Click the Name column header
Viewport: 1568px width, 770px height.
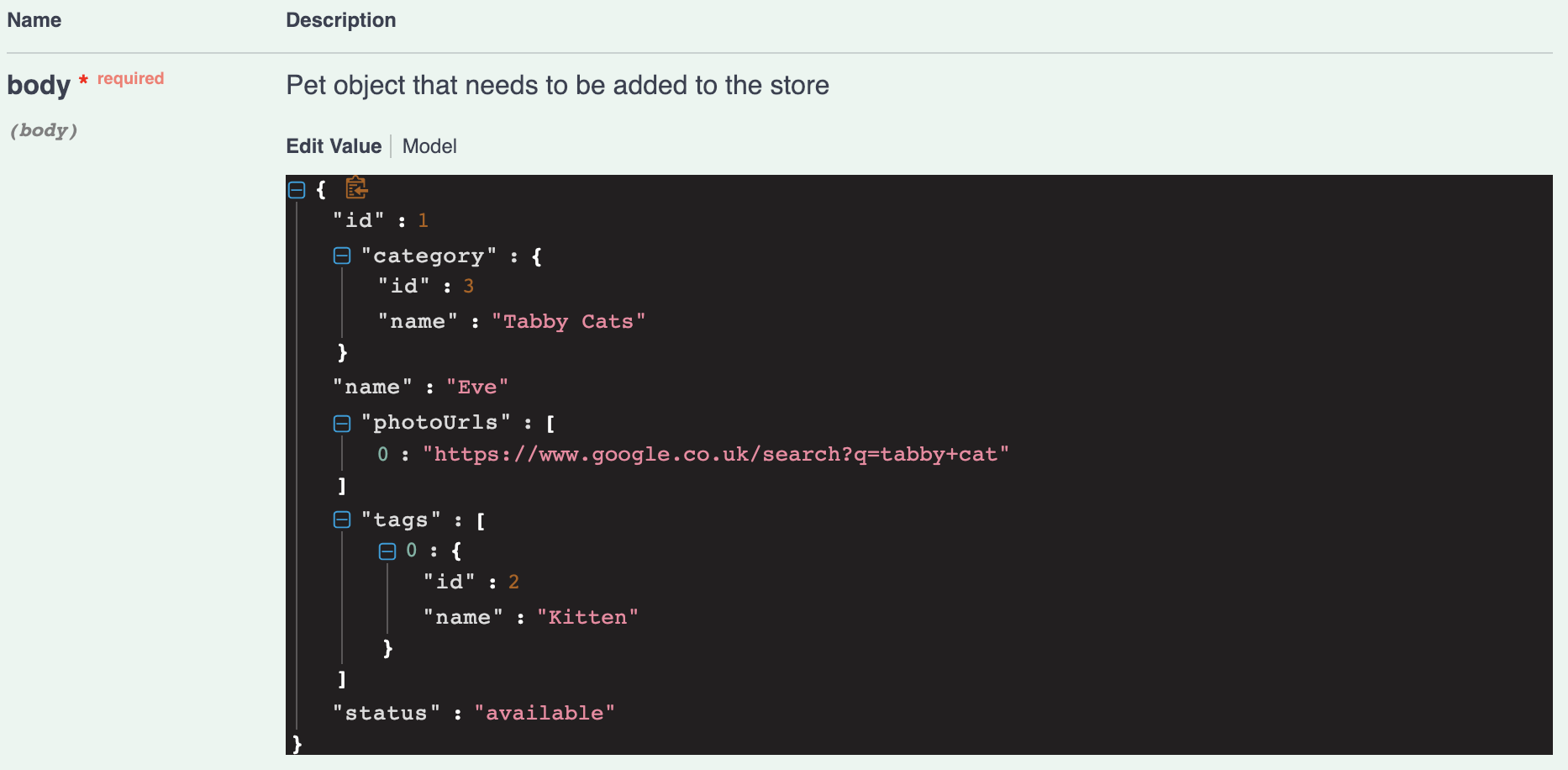[34, 19]
